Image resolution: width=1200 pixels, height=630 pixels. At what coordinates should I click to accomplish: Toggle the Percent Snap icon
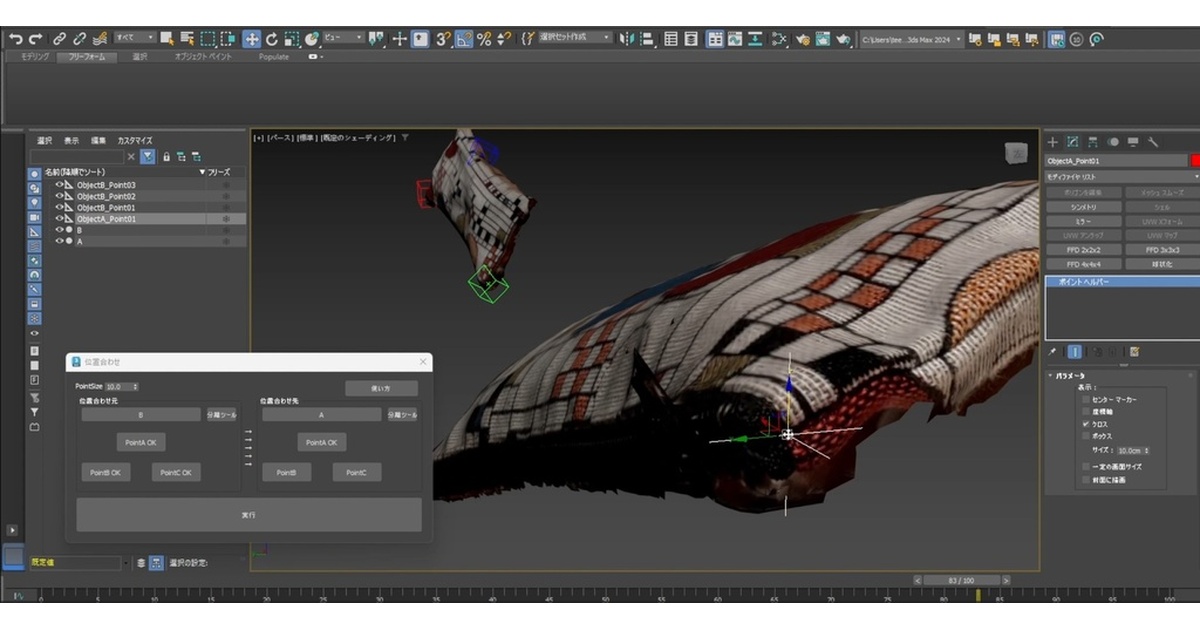click(x=484, y=38)
